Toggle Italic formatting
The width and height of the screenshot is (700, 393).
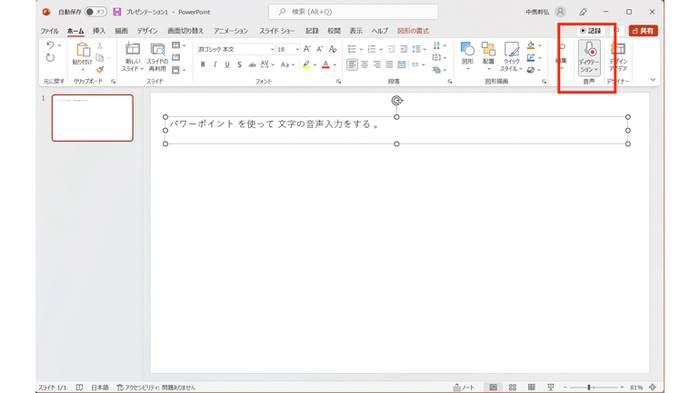pyautogui.click(x=215, y=65)
